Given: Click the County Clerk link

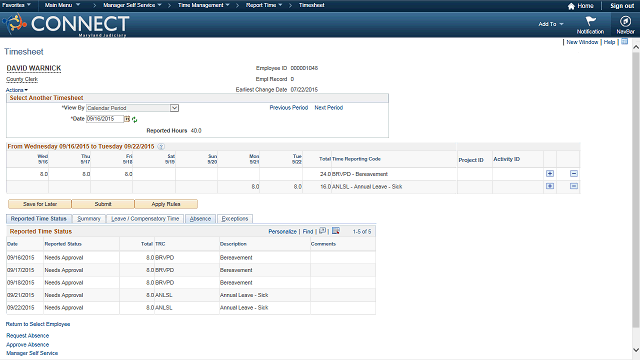Looking at the screenshot, I should 22,79.
